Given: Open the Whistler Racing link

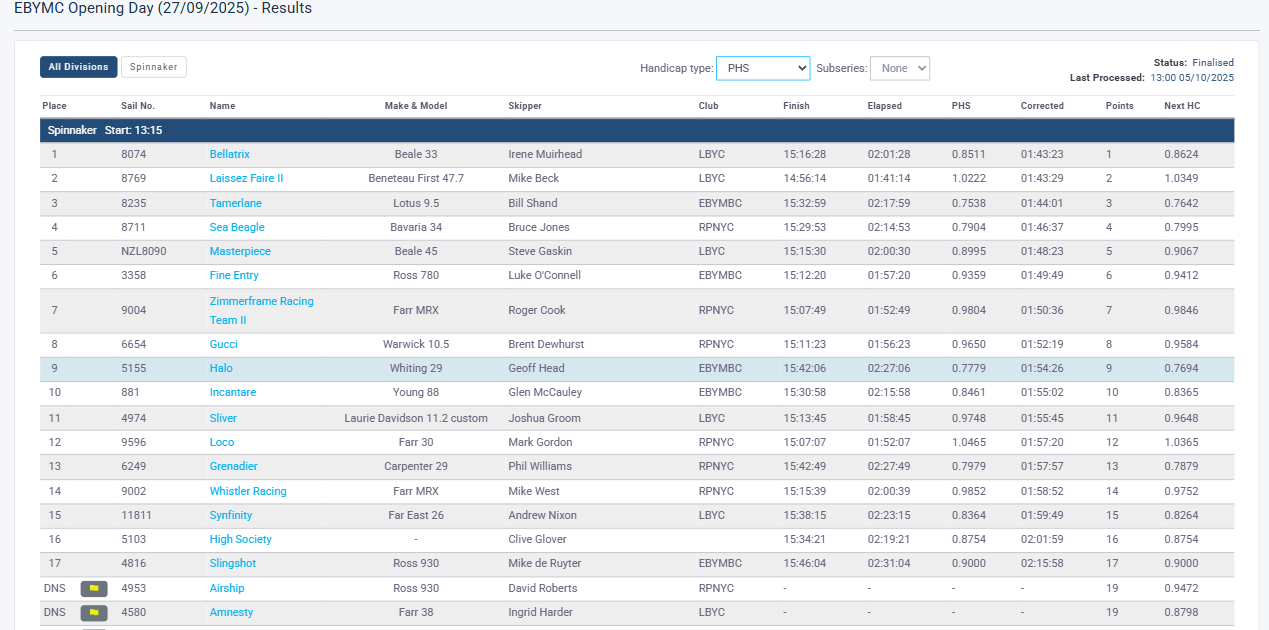Looking at the screenshot, I should click(248, 491).
